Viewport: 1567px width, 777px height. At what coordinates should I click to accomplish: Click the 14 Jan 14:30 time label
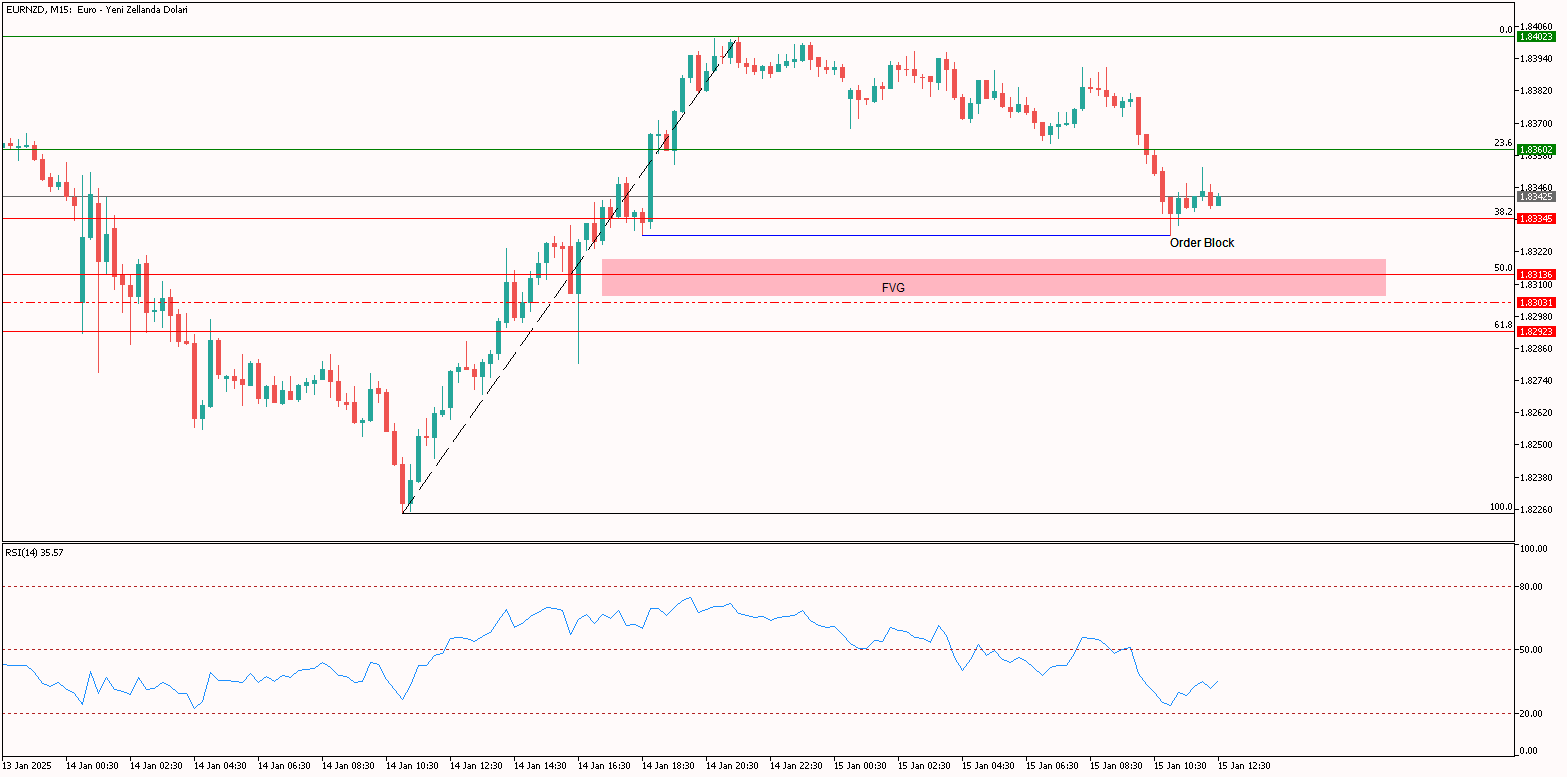click(542, 766)
